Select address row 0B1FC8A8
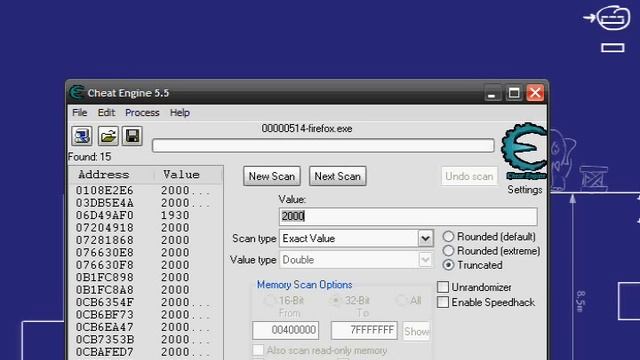This screenshot has height=360, width=640. coord(146,290)
